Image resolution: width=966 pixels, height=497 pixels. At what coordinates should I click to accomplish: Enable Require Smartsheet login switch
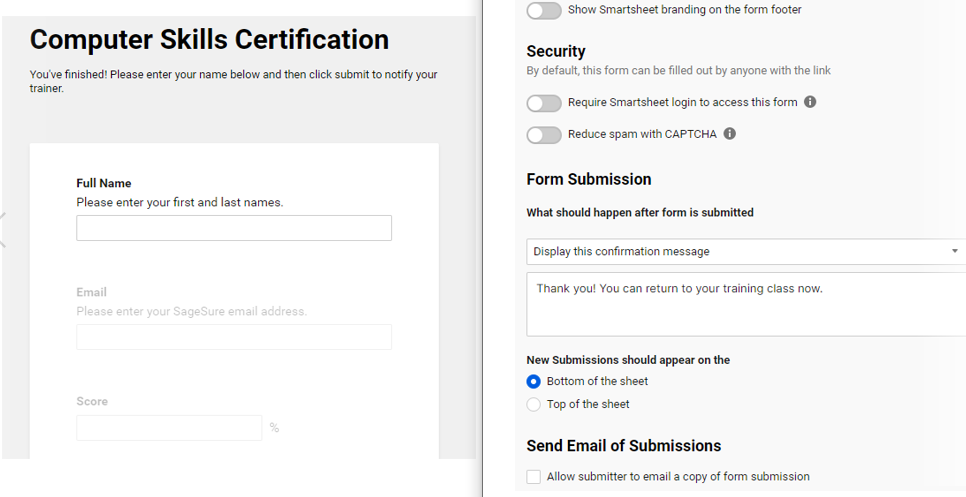click(544, 103)
